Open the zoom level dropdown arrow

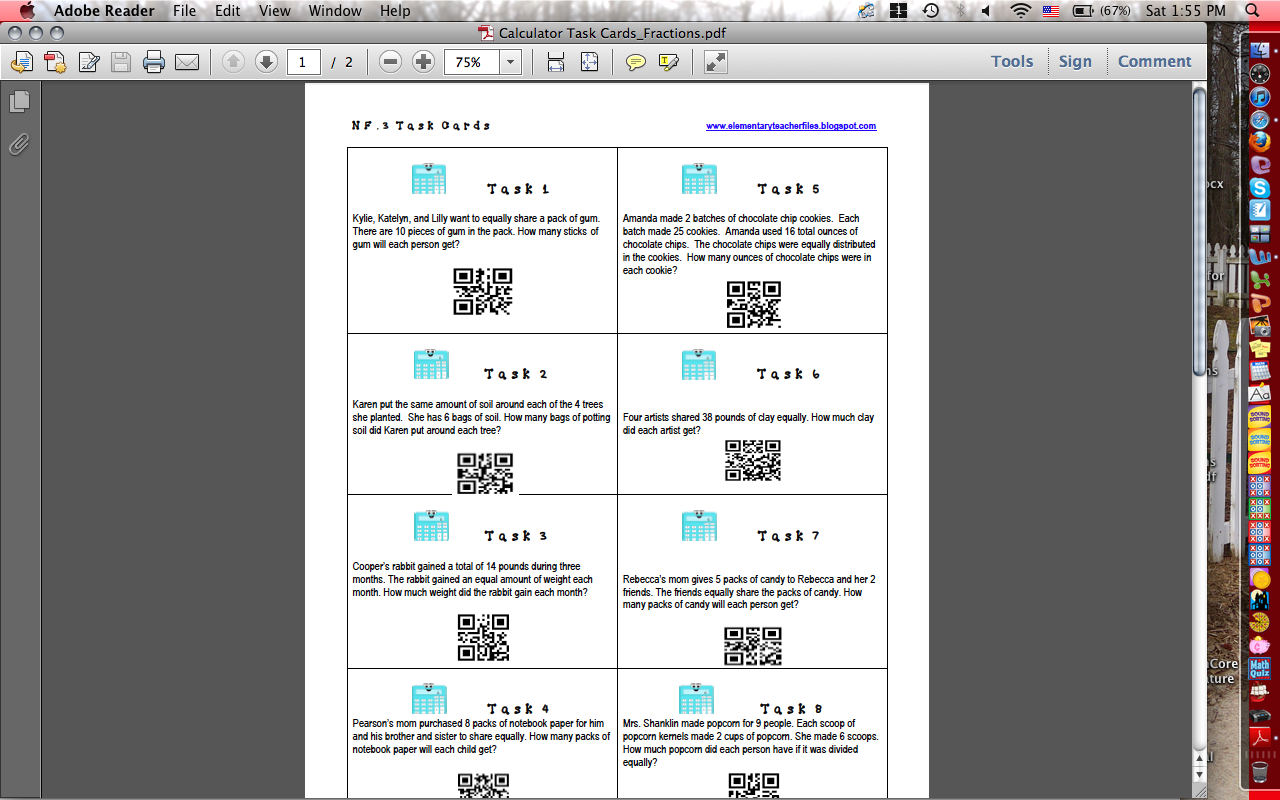511,62
